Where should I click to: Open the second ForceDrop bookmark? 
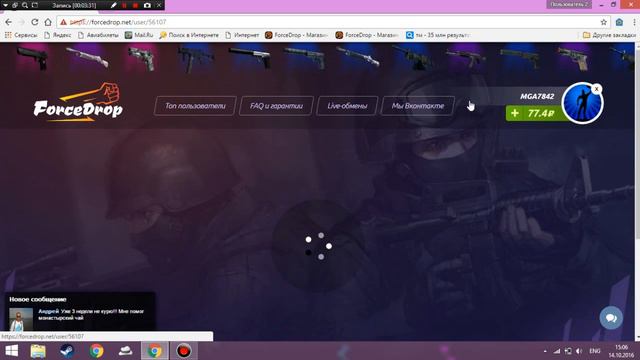tap(367, 36)
